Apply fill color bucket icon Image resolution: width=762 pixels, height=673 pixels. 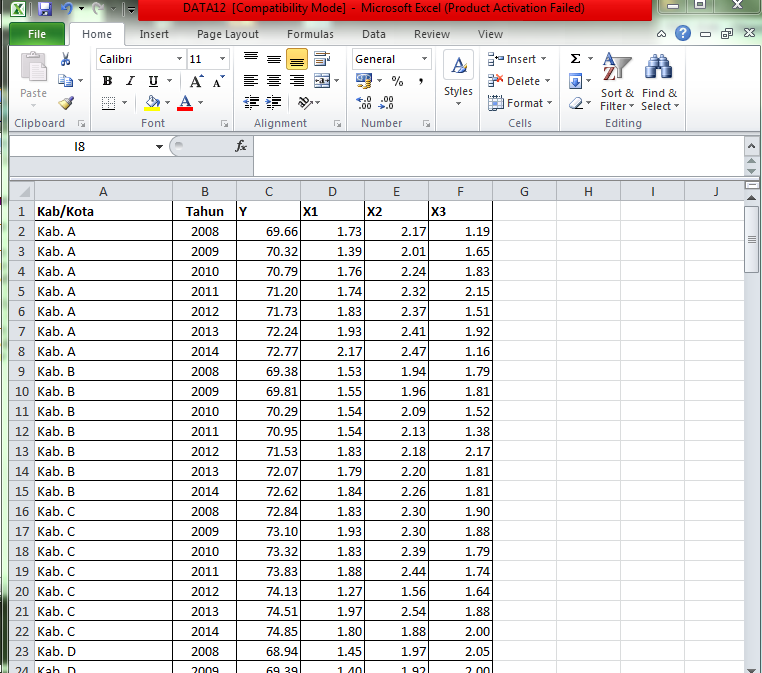coord(152,103)
